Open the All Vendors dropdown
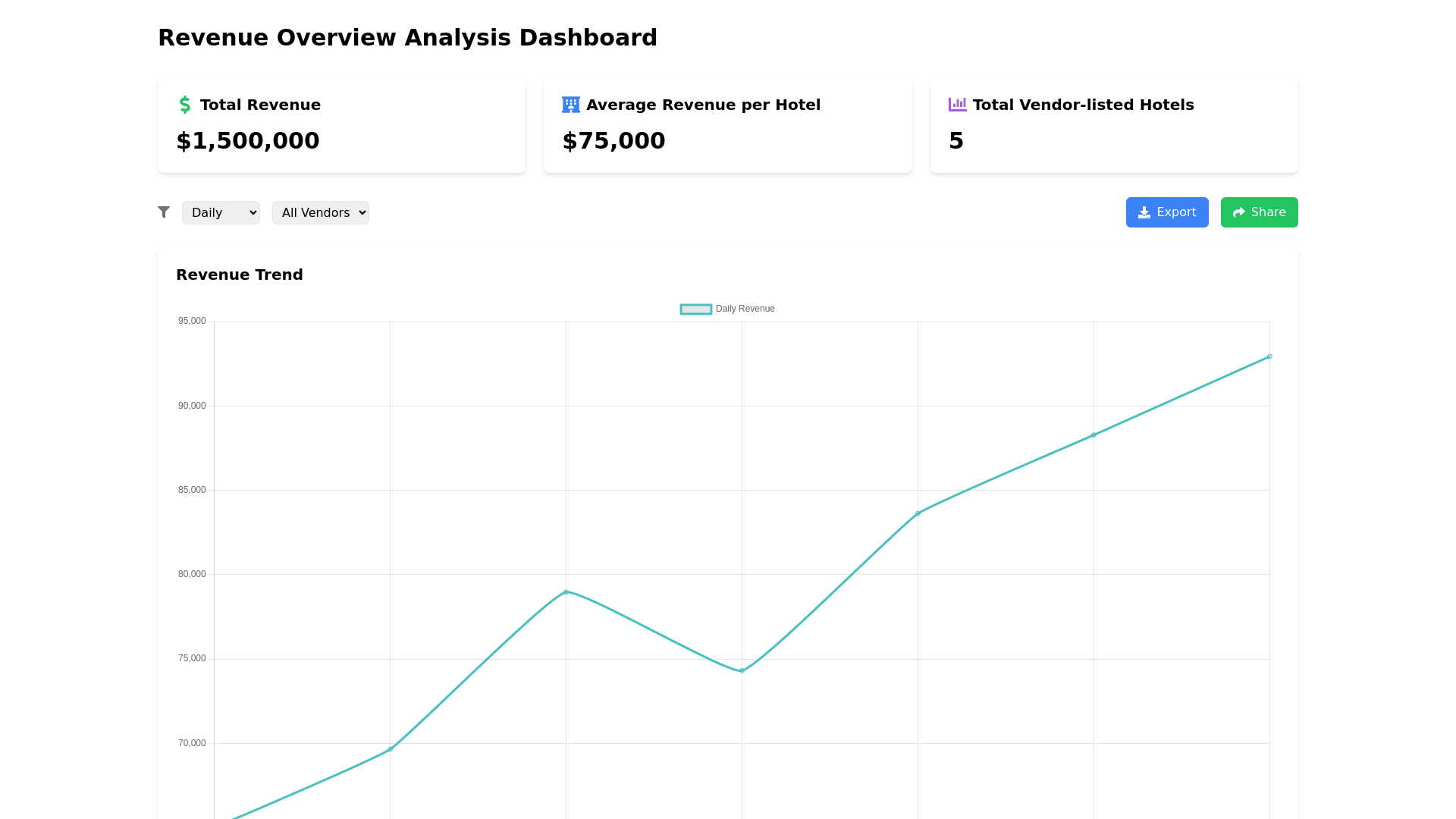 coord(320,212)
